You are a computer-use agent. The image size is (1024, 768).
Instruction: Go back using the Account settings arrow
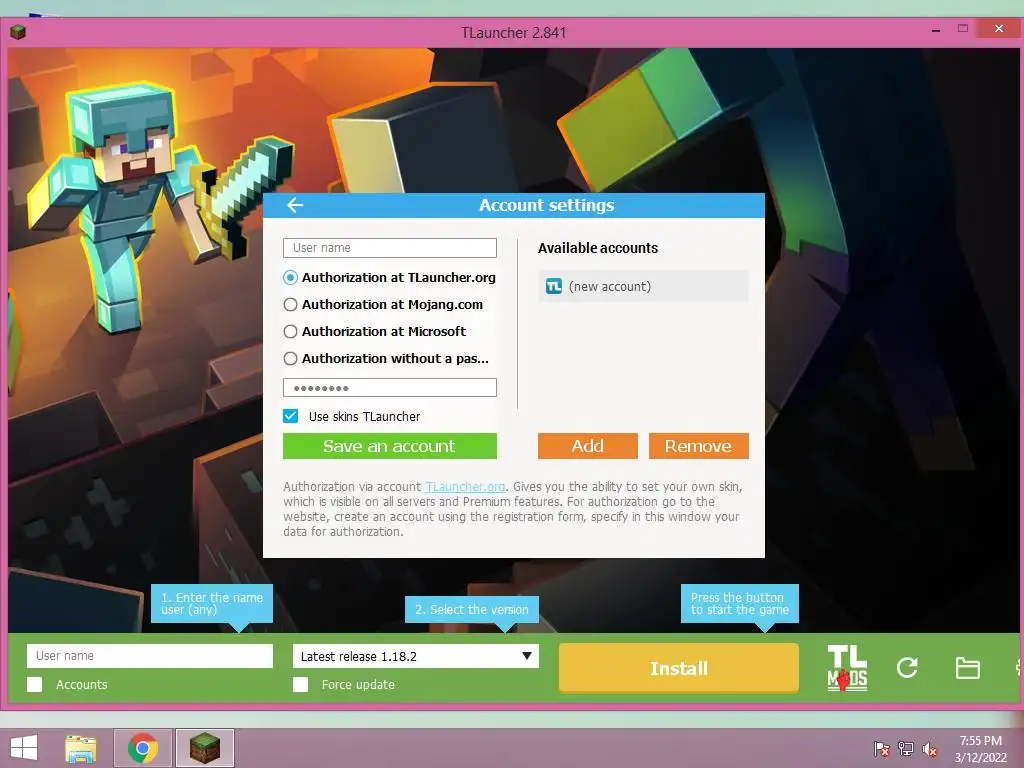pyautogui.click(x=295, y=205)
